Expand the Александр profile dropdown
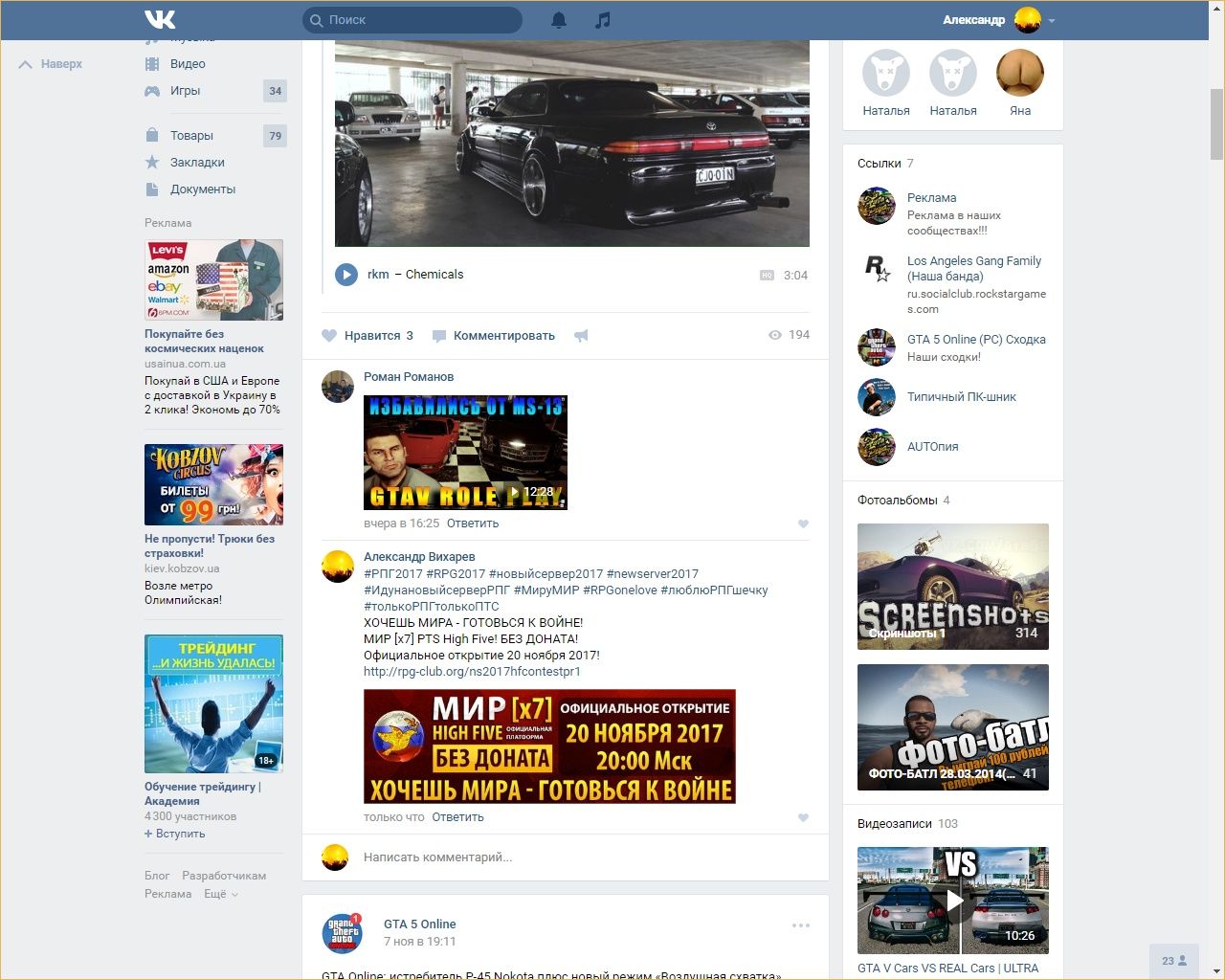Screen dimensions: 1225x980 coord(1052,20)
